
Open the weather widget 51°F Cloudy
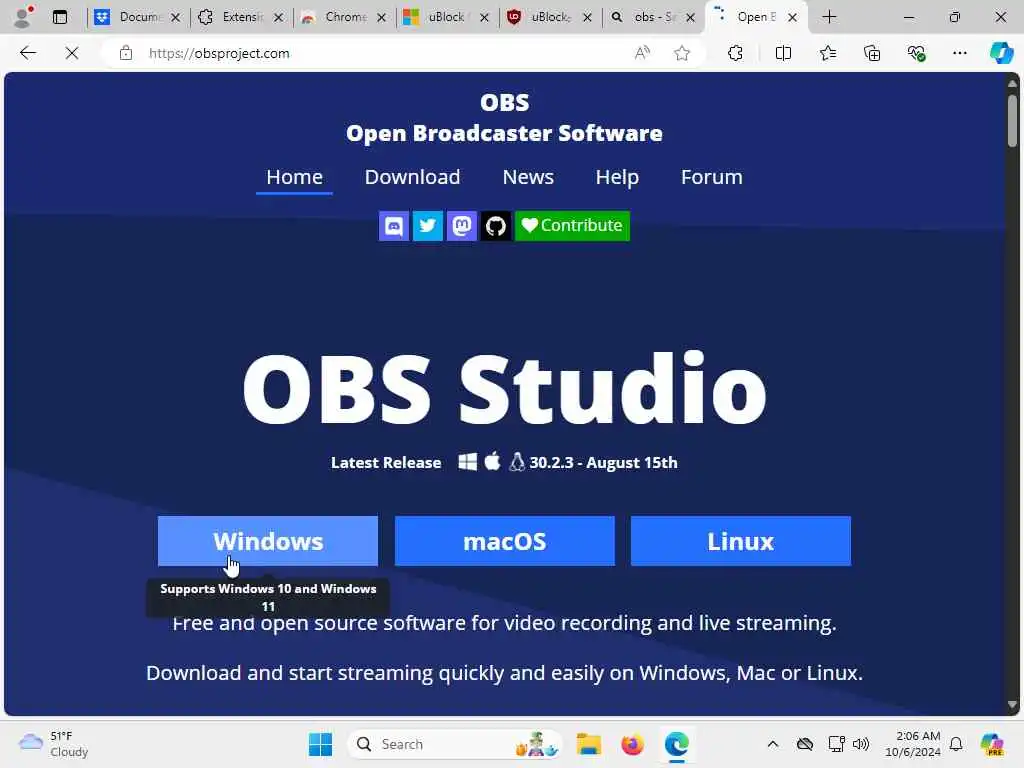(x=54, y=744)
